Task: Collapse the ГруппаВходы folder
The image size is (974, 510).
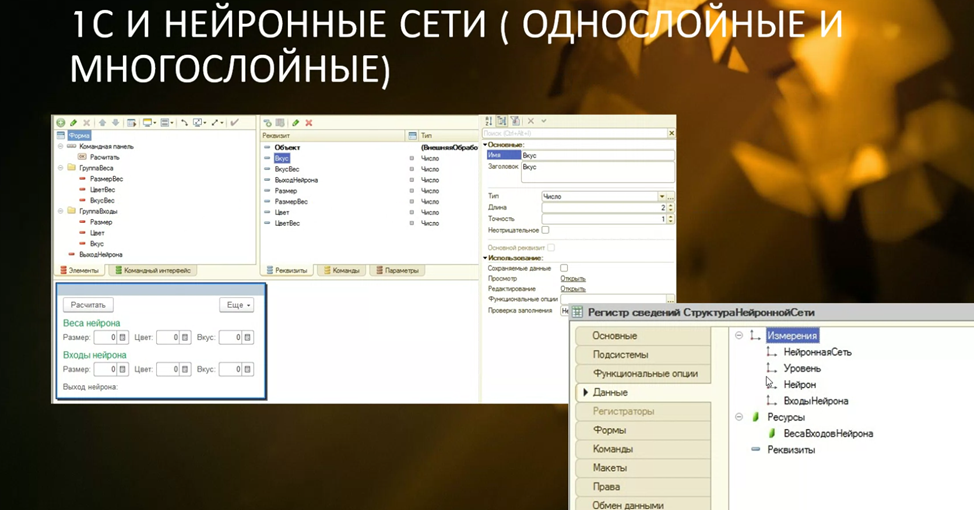Action: coord(61,211)
